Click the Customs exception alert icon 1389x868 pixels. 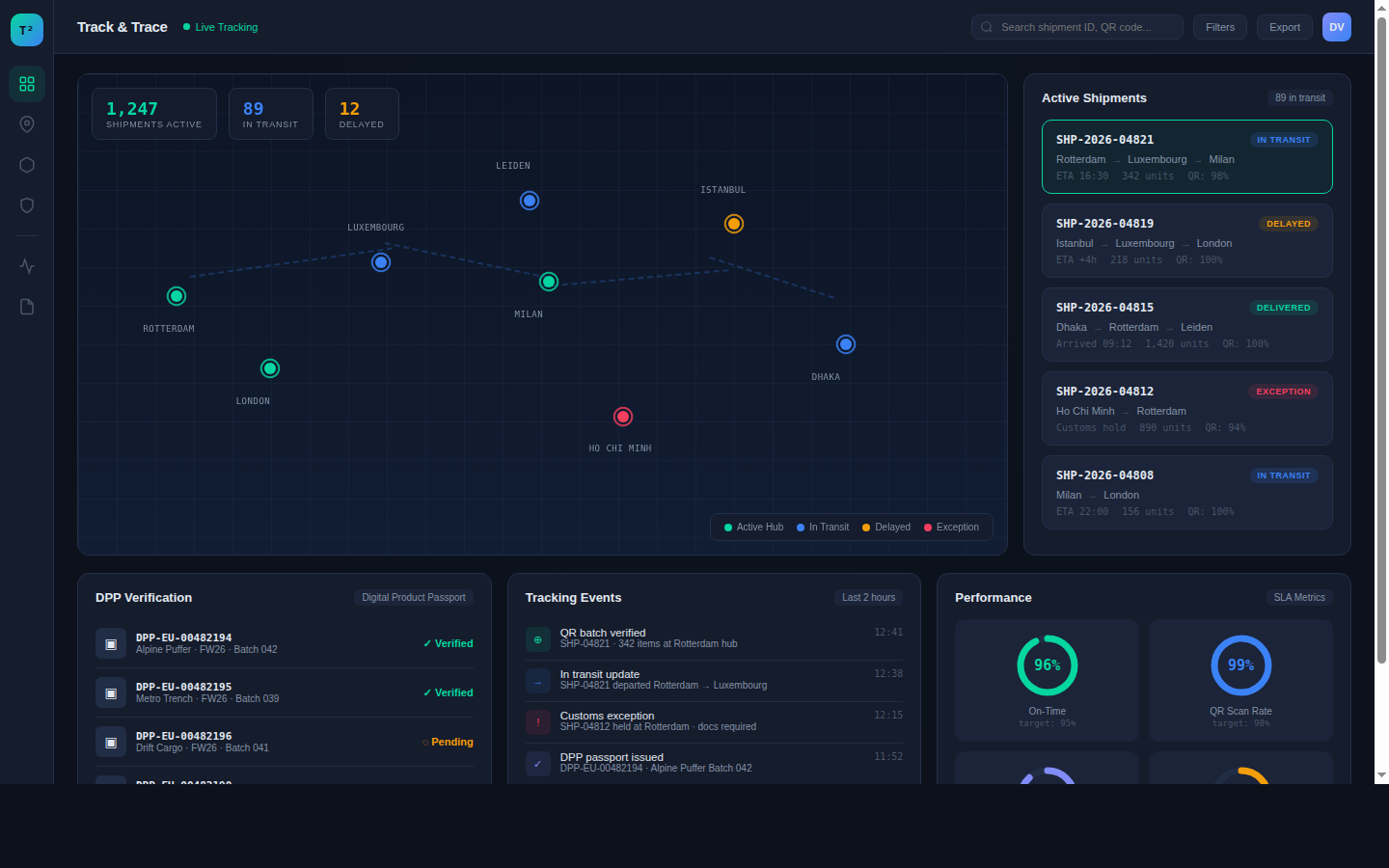[x=538, y=722]
